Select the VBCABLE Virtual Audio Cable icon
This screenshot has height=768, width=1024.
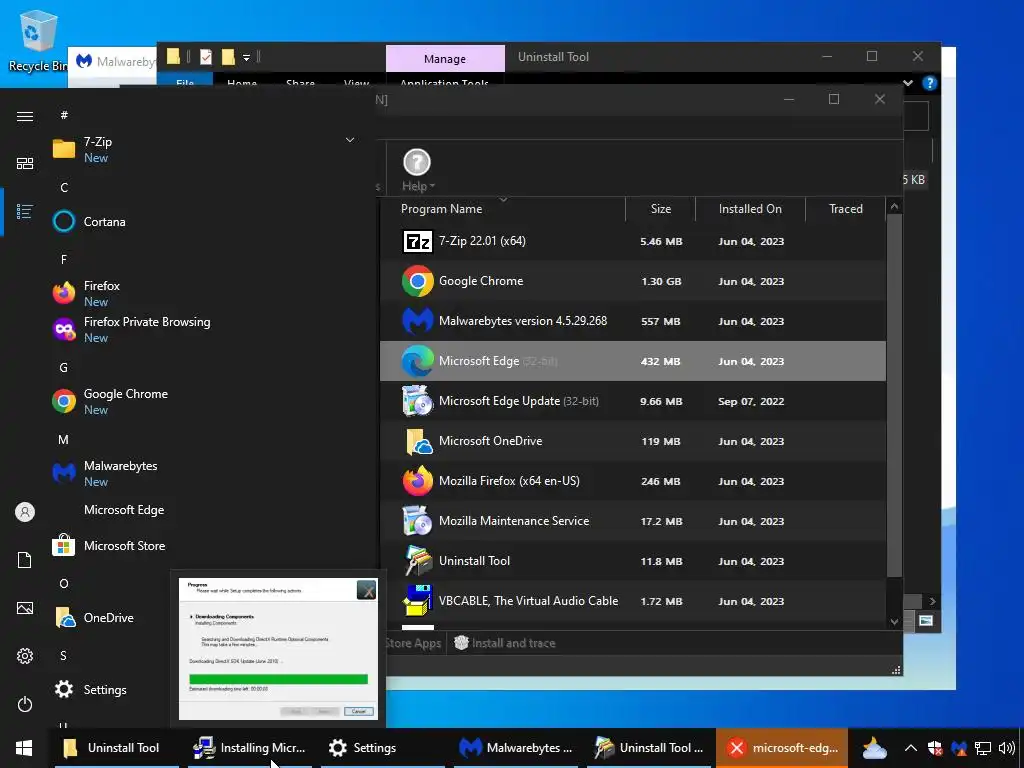tap(417, 601)
